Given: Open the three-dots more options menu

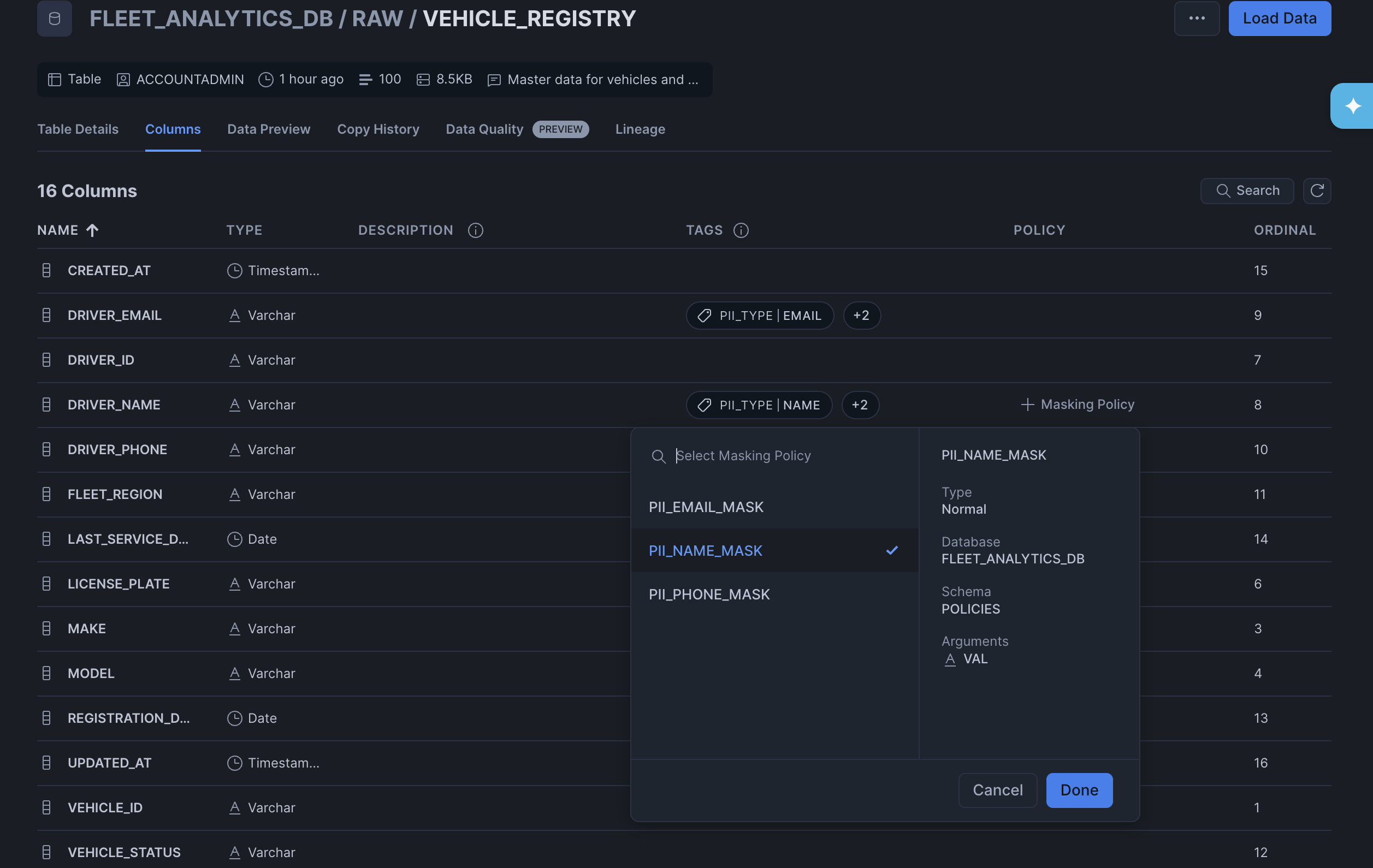Looking at the screenshot, I should pos(1196,18).
